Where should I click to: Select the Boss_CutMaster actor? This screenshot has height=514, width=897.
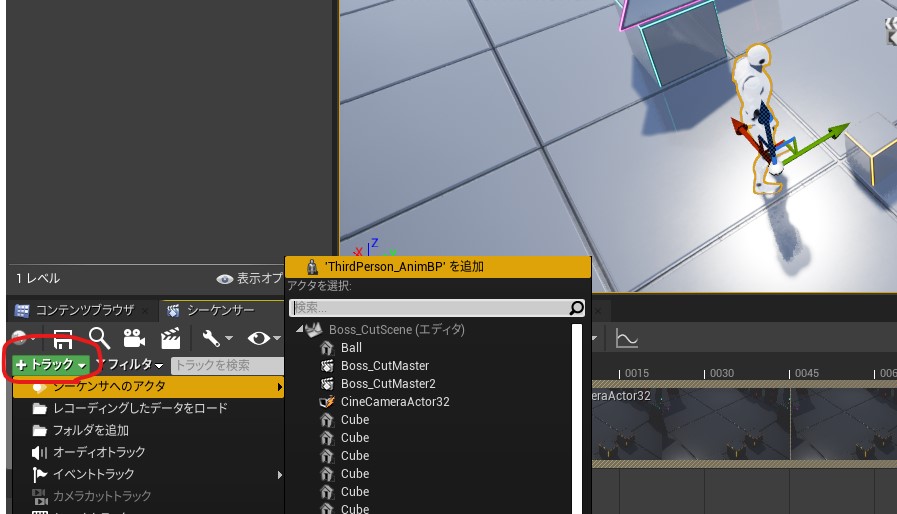coord(385,366)
